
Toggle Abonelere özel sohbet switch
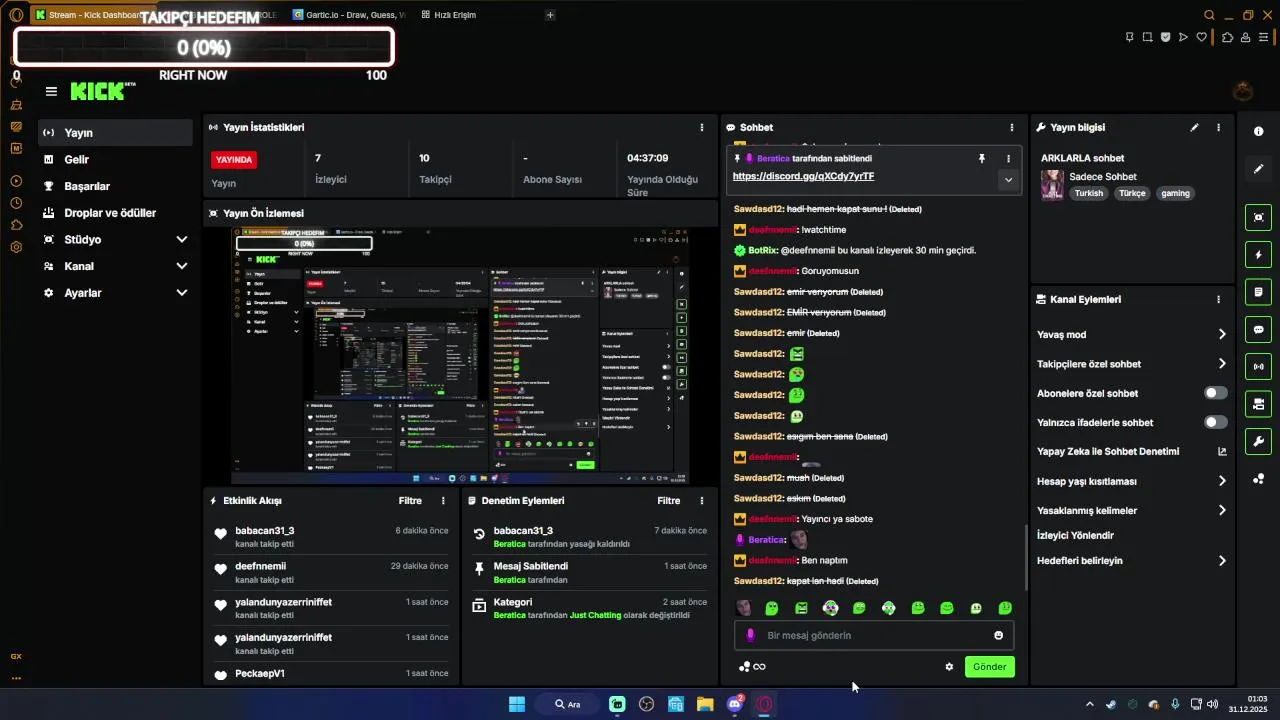click(1215, 393)
